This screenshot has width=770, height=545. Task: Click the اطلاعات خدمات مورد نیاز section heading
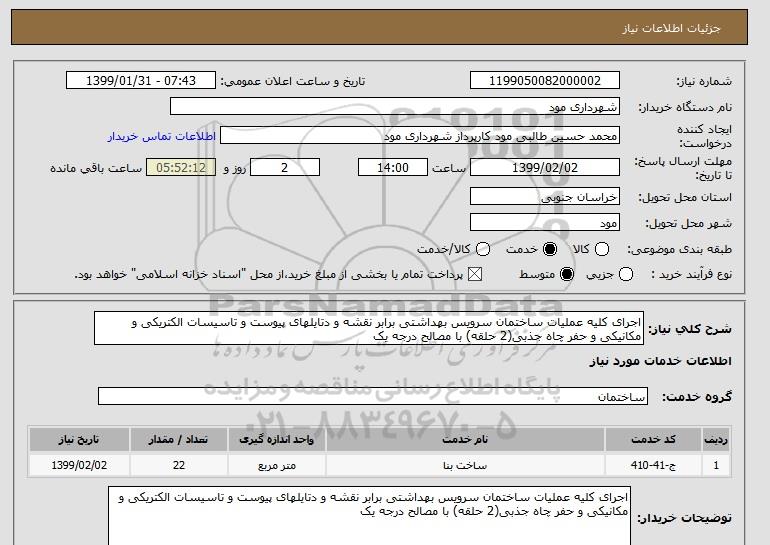660,361
